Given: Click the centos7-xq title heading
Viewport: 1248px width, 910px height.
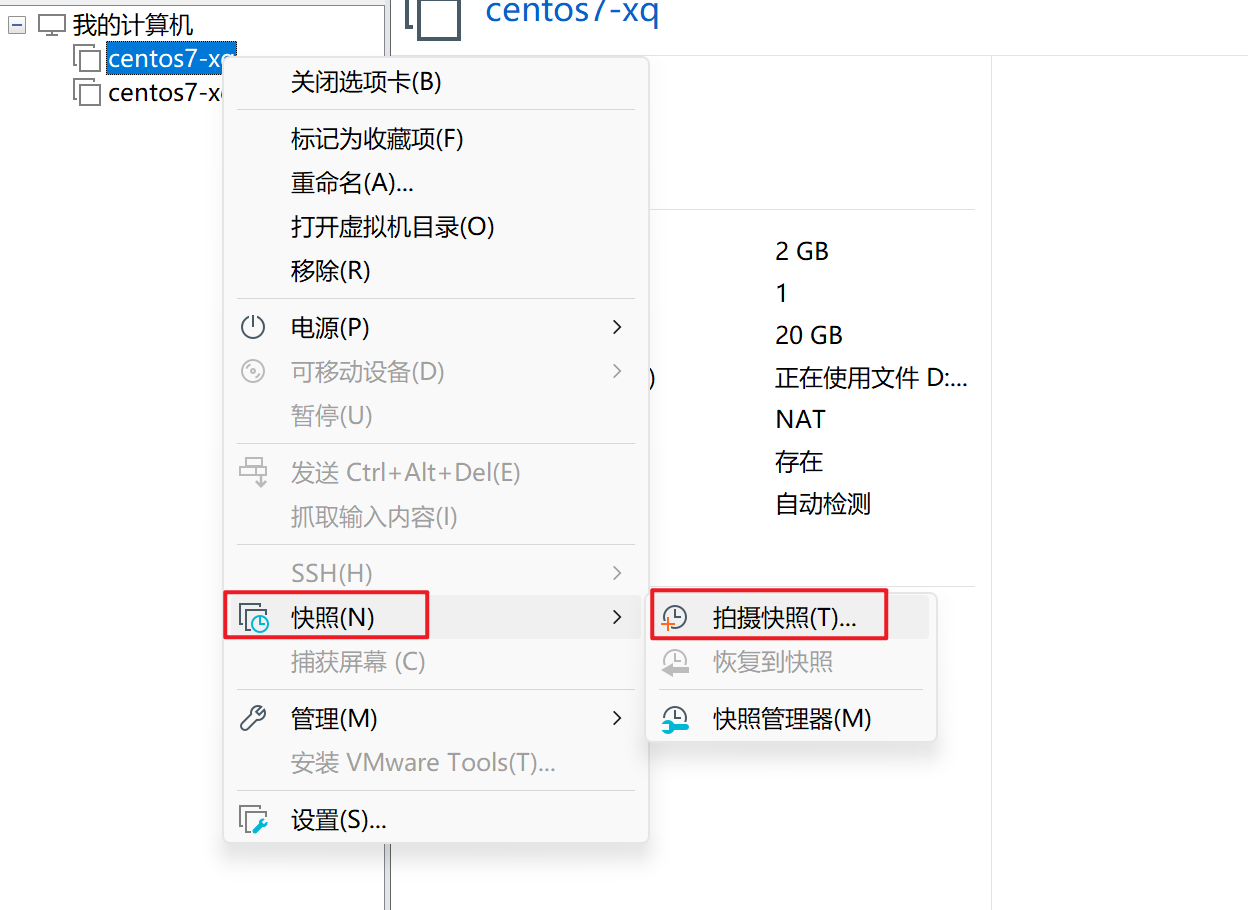Looking at the screenshot, I should pos(572,12).
